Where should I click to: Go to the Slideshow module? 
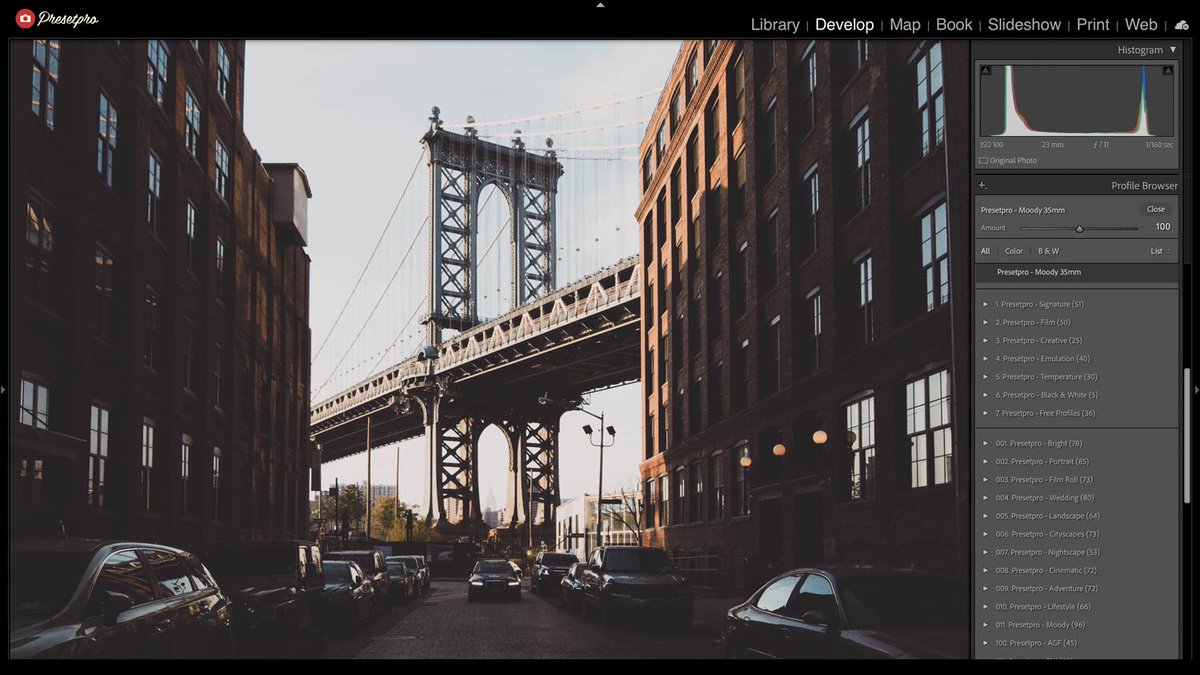point(1024,25)
